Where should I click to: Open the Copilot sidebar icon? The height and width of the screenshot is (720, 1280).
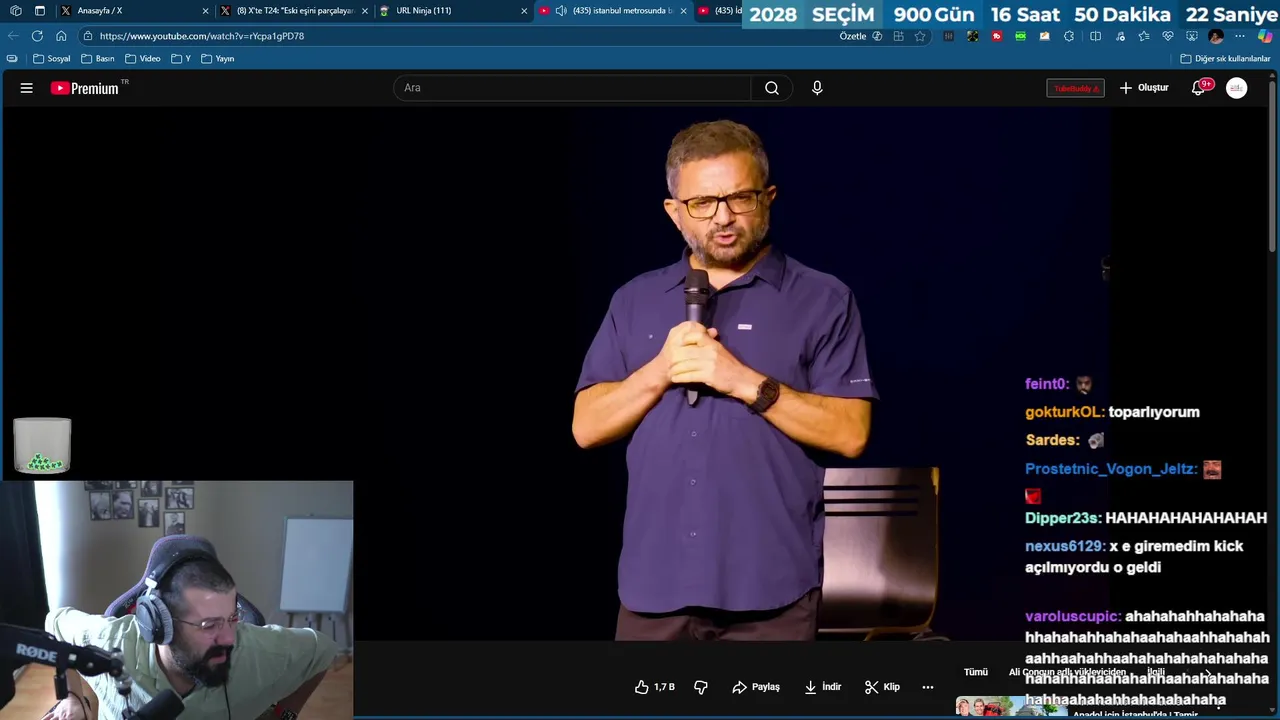click(x=1265, y=36)
